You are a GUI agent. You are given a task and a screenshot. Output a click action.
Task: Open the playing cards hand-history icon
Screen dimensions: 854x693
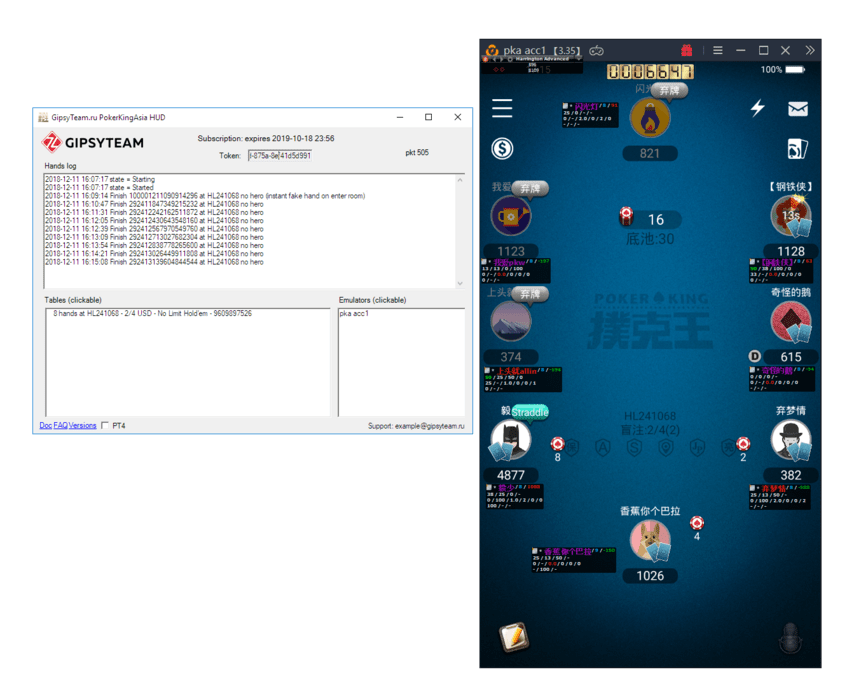pyautogui.click(x=797, y=148)
